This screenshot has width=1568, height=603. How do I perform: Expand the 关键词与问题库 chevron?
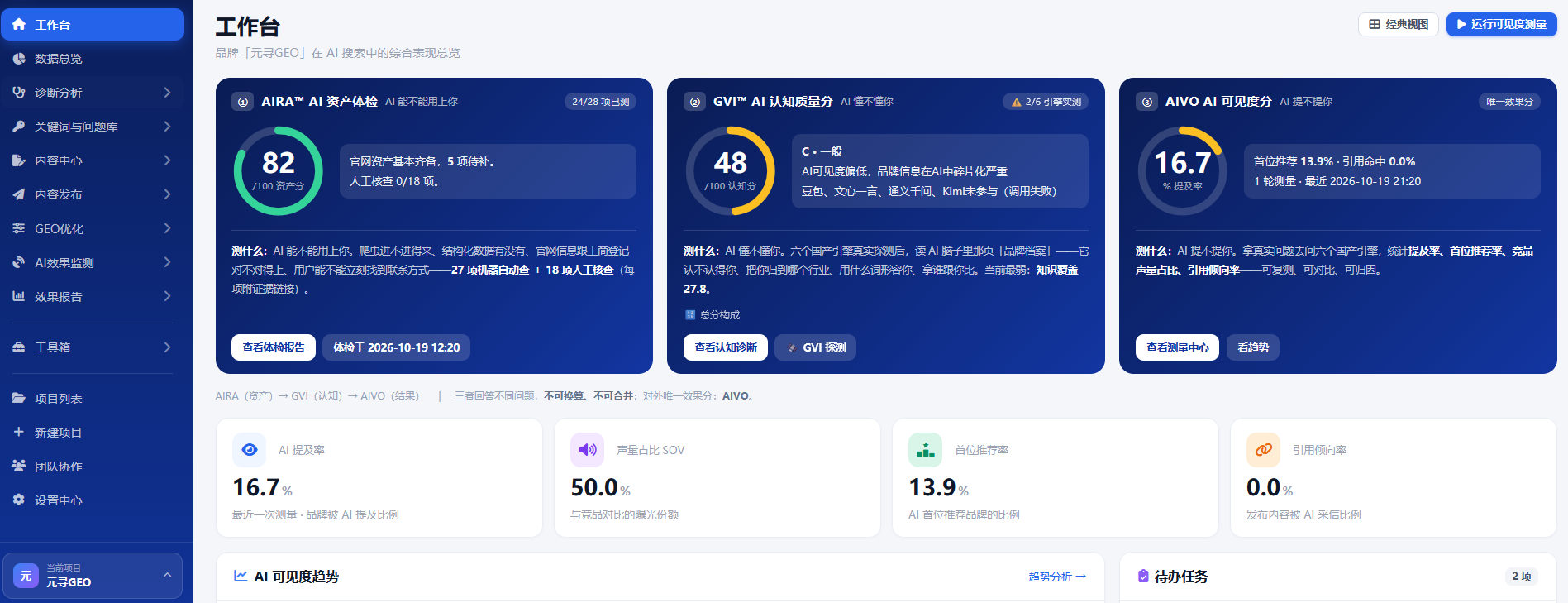point(167,127)
